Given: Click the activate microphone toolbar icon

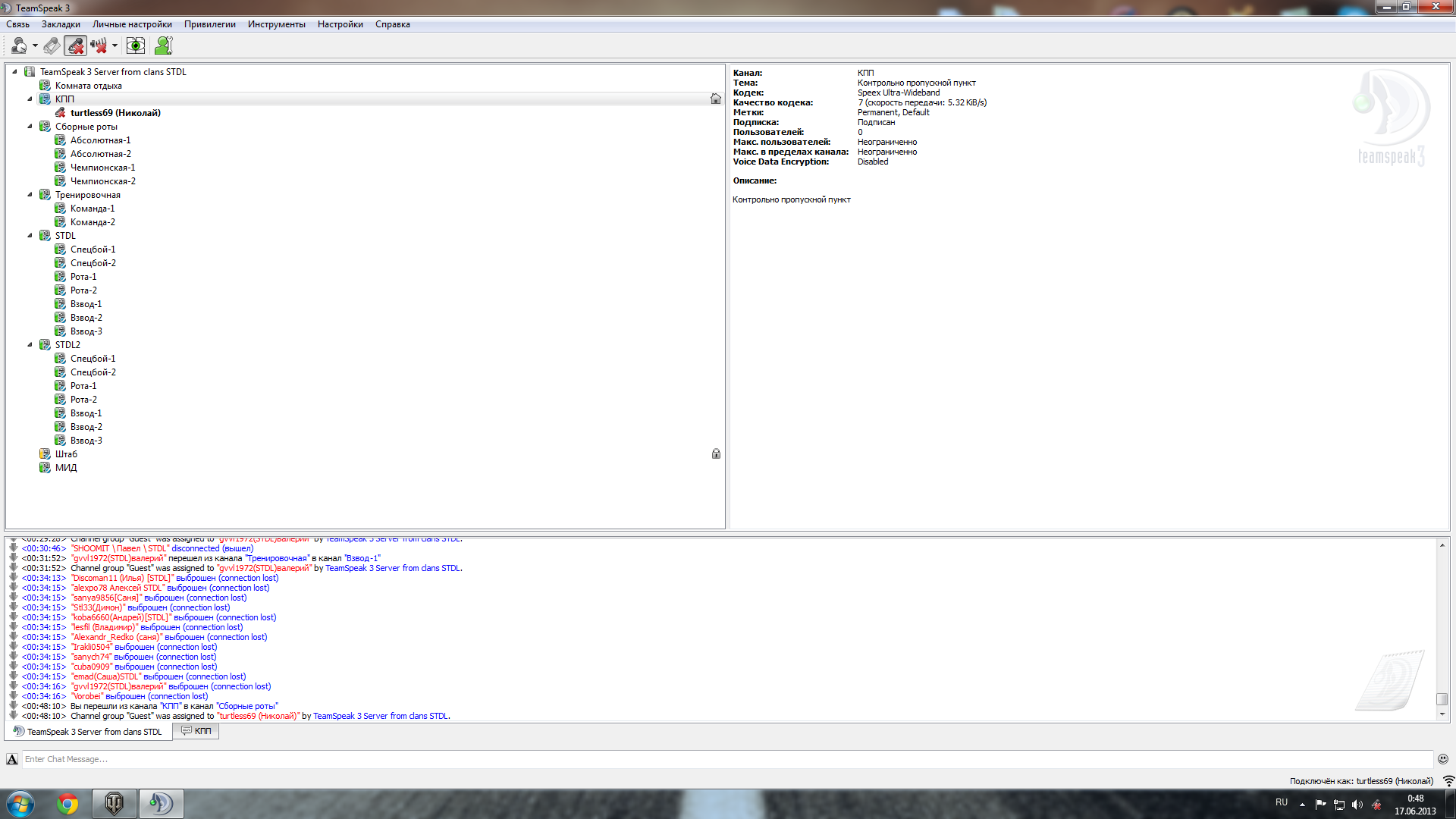Looking at the screenshot, I should [x=52, y=46].
